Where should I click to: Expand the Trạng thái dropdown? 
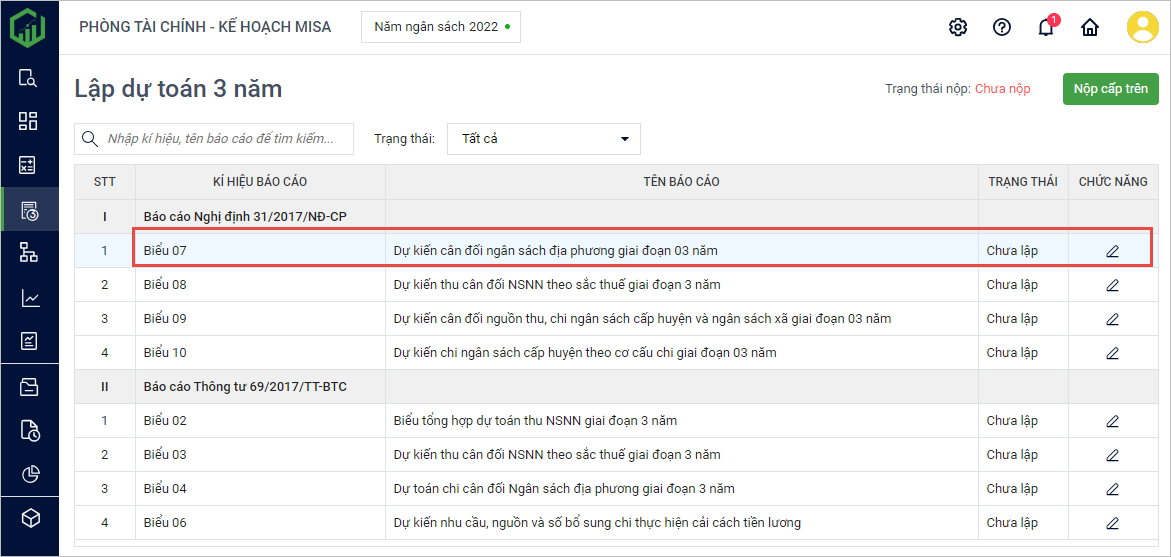[543, 139]
